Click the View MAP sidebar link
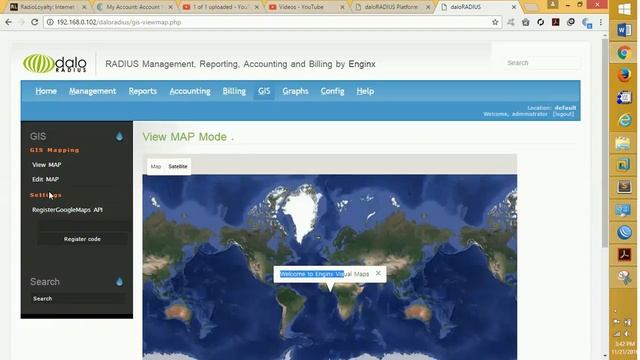This screenshot has width=640, height=360. [47, 165]
